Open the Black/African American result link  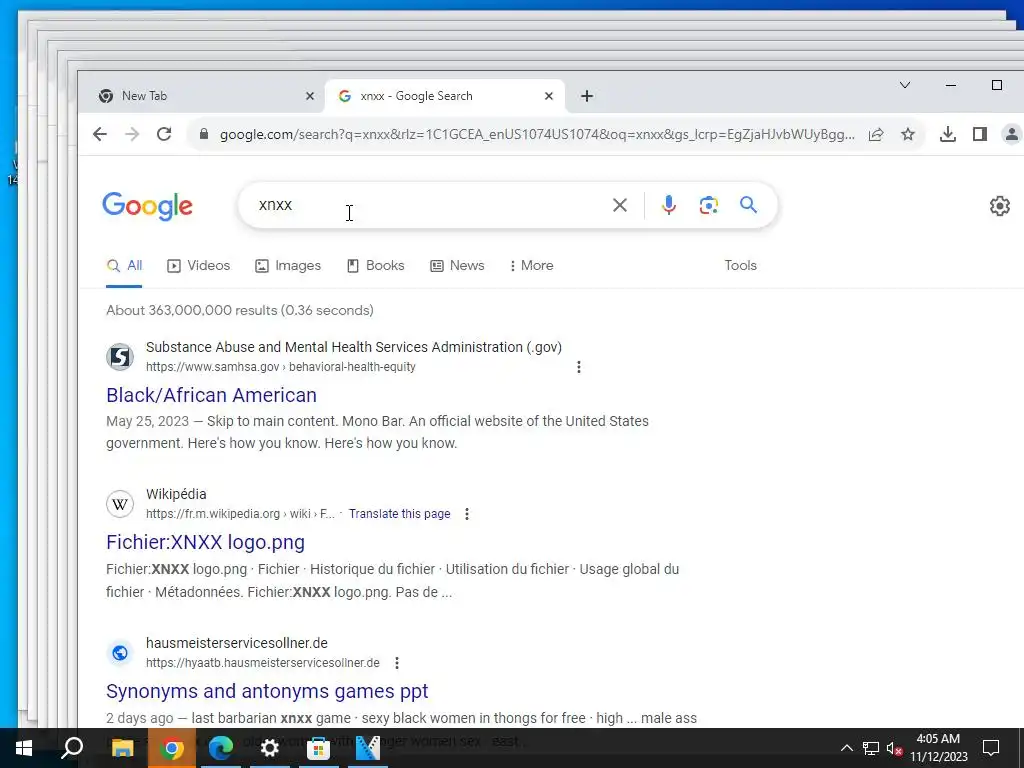point(212,395)
